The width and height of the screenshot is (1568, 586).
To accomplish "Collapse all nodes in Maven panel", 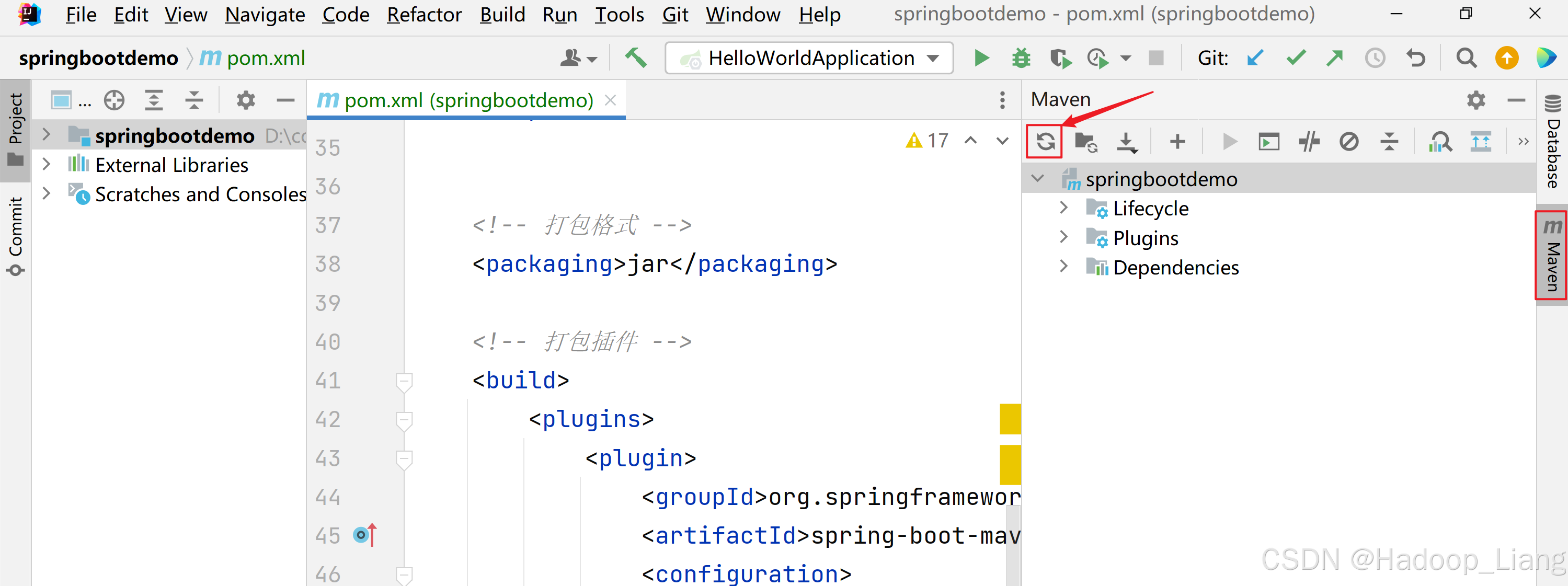I will coord(1389,142).
